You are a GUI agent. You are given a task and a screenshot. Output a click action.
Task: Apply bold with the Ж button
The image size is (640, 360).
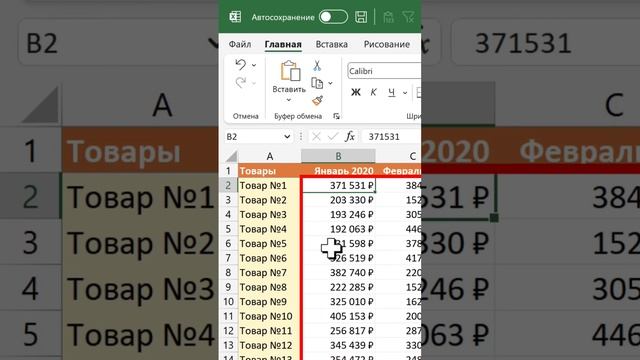point(356,93)
